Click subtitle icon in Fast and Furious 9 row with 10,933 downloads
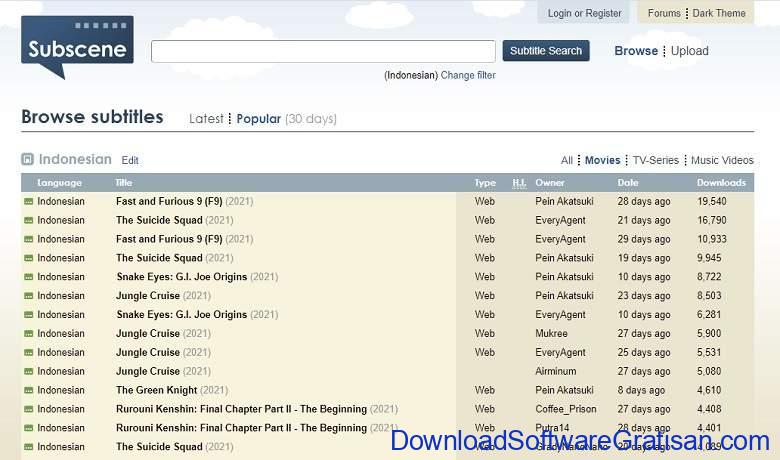The height and width of the screenshot is (460, 780). tap(28, 239)
